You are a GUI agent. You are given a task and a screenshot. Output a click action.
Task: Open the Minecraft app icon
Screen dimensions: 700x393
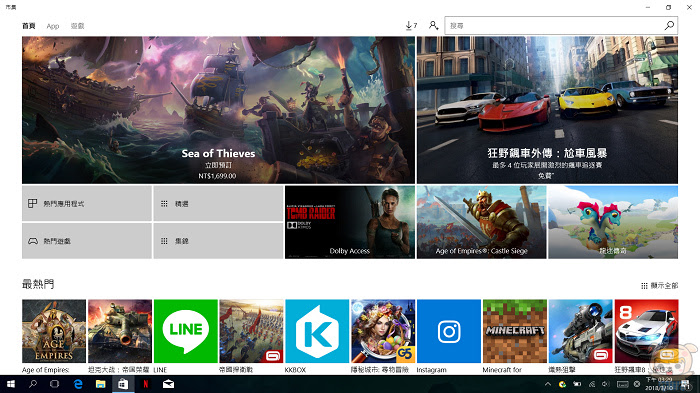coord(515,331)
